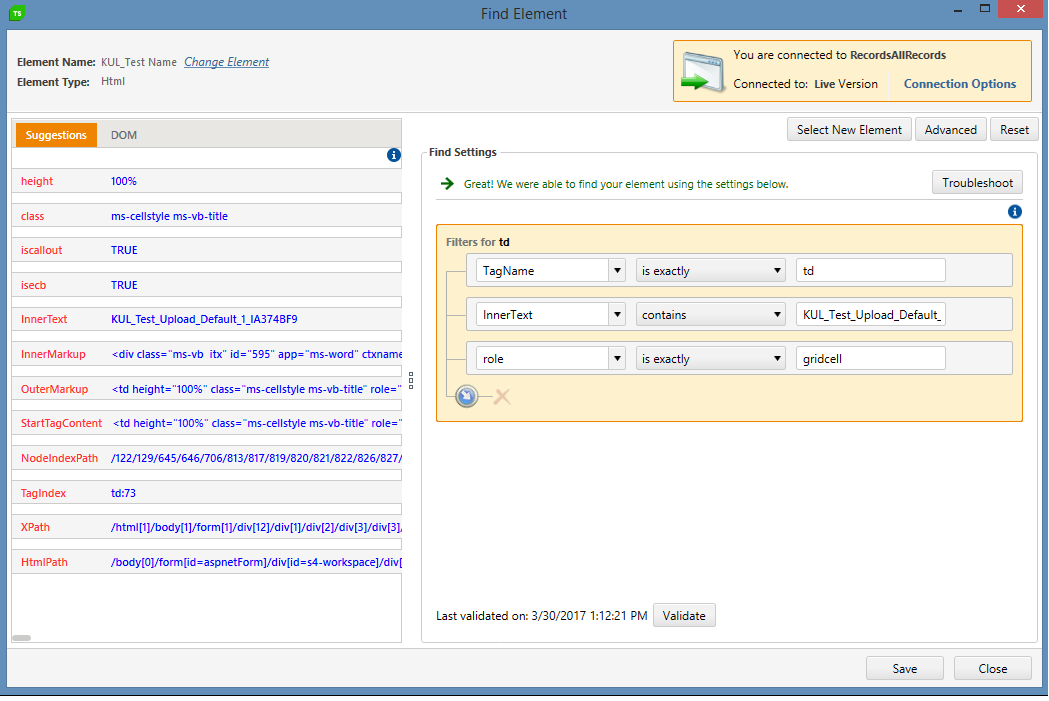The width and height of the screenshot is (1049, 701).
Task: Click the green arrow success icon
Action: click(446, 184)
